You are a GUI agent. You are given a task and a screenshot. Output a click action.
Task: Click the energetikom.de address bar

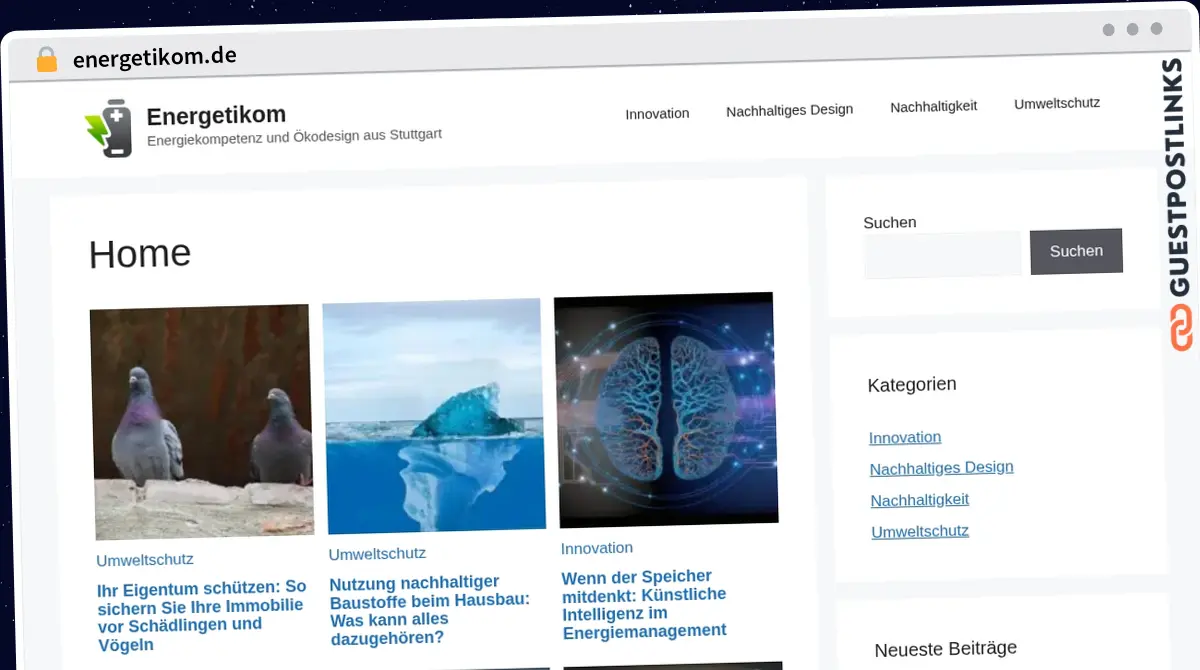pos(155,57)
